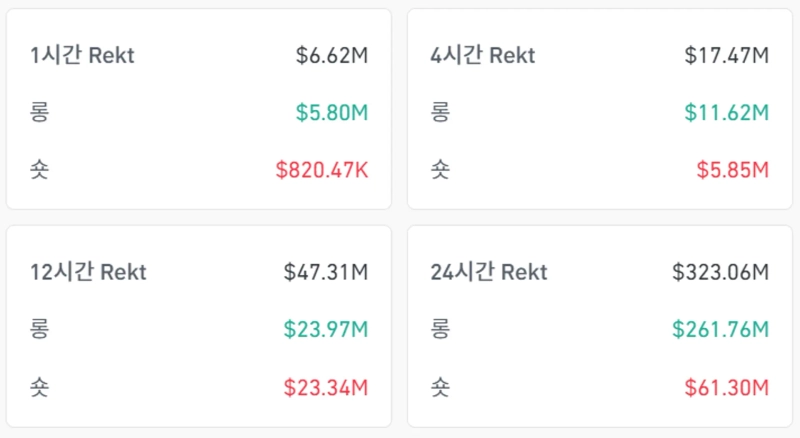Click the $5.80M long value
Image resolution: width=800 pixels, height=438 pixels.
(332, 113)
